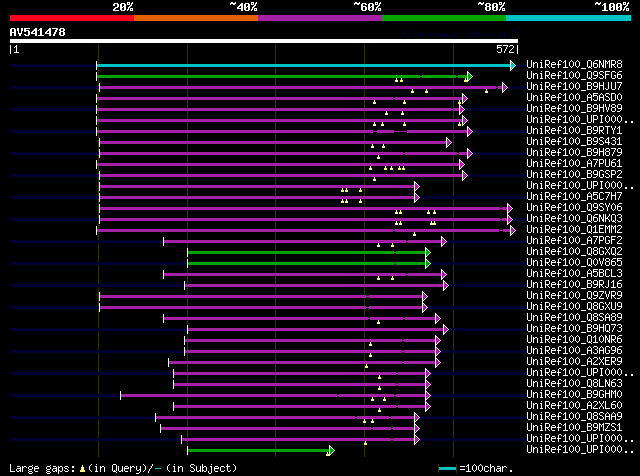Screen dimensions: 640x476
Task: Open hit UniRef100_B9HJU7 label
Action: click(574, 87)
